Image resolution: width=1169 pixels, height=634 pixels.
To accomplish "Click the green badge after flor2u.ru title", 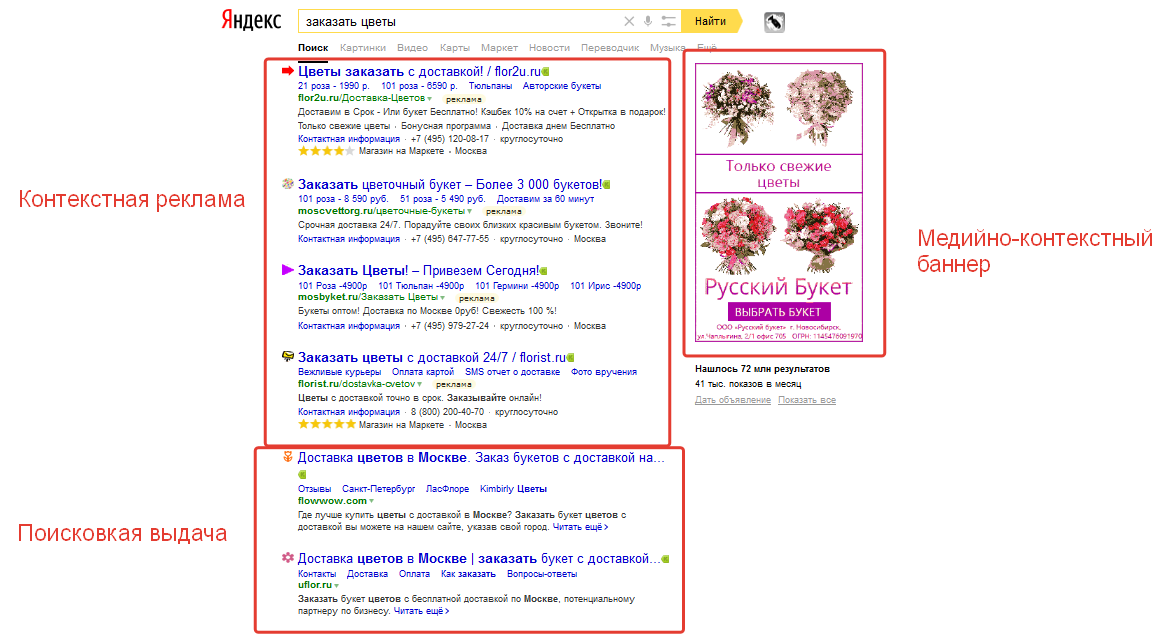I will point(545,72).
